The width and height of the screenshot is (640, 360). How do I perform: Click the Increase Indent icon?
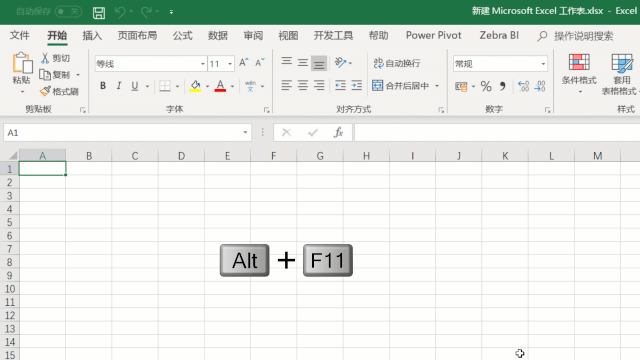coord(356,86)
